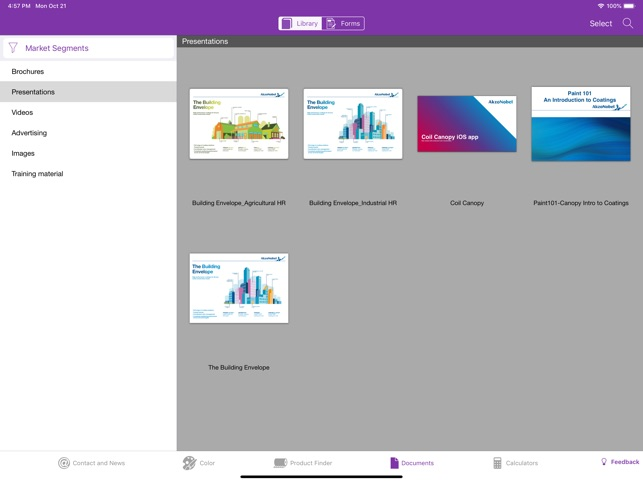Viewport: 643px width, 482px height.
Task: Tap the Market Segments funnel filter icon
Action: (13, 48)
